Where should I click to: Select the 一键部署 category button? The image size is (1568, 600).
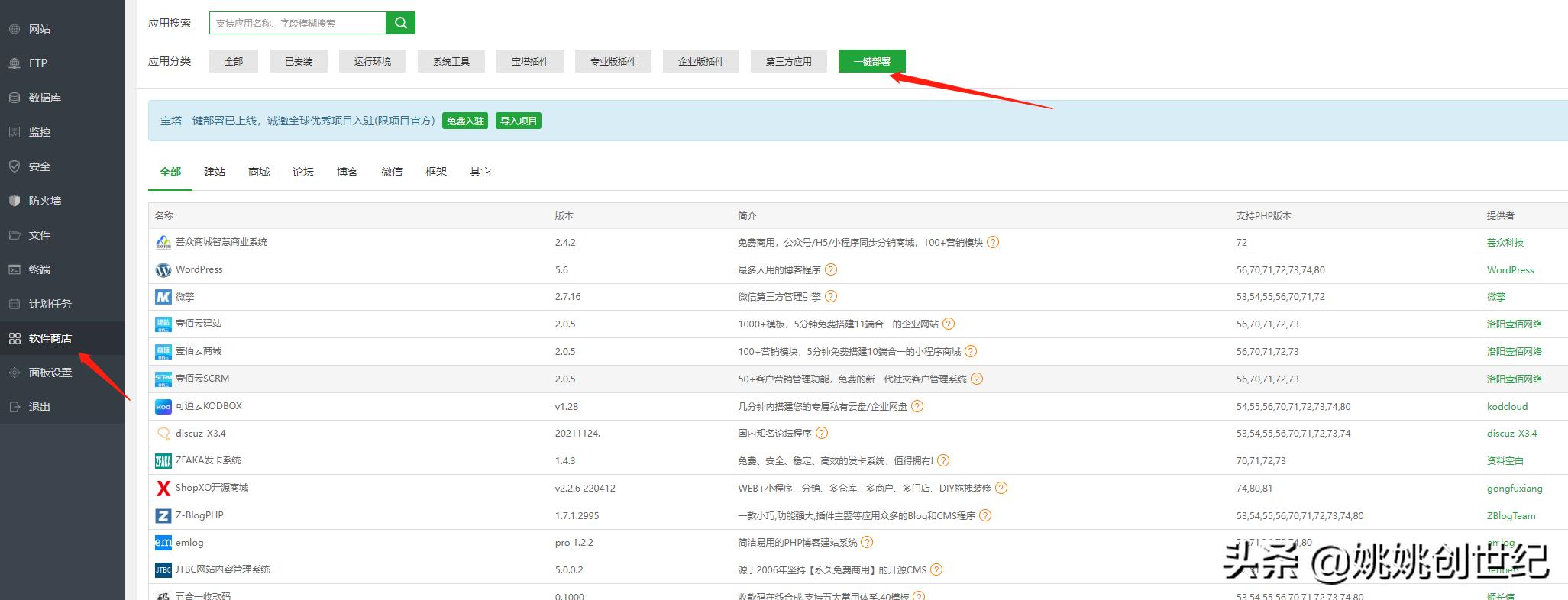click(x=872, y=61)
